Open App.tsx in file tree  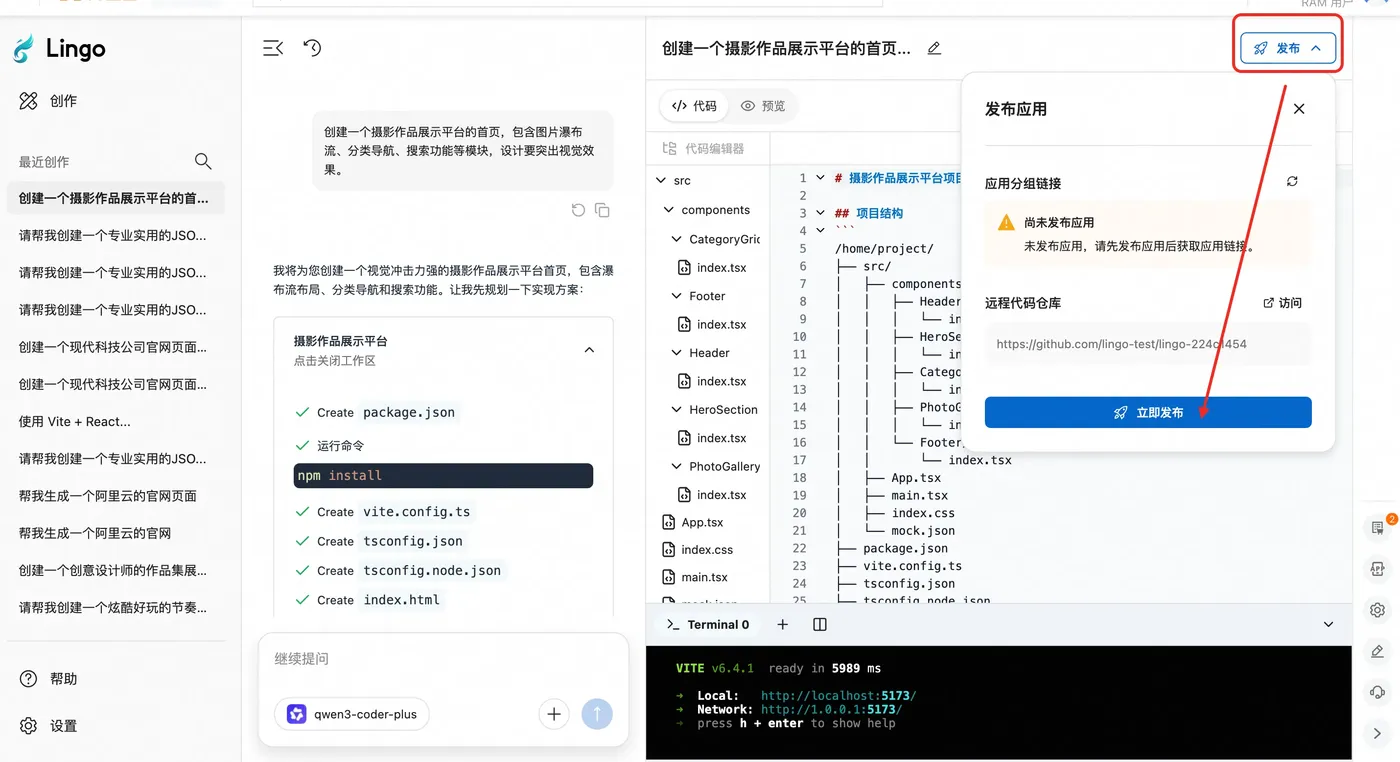[693, 523]
